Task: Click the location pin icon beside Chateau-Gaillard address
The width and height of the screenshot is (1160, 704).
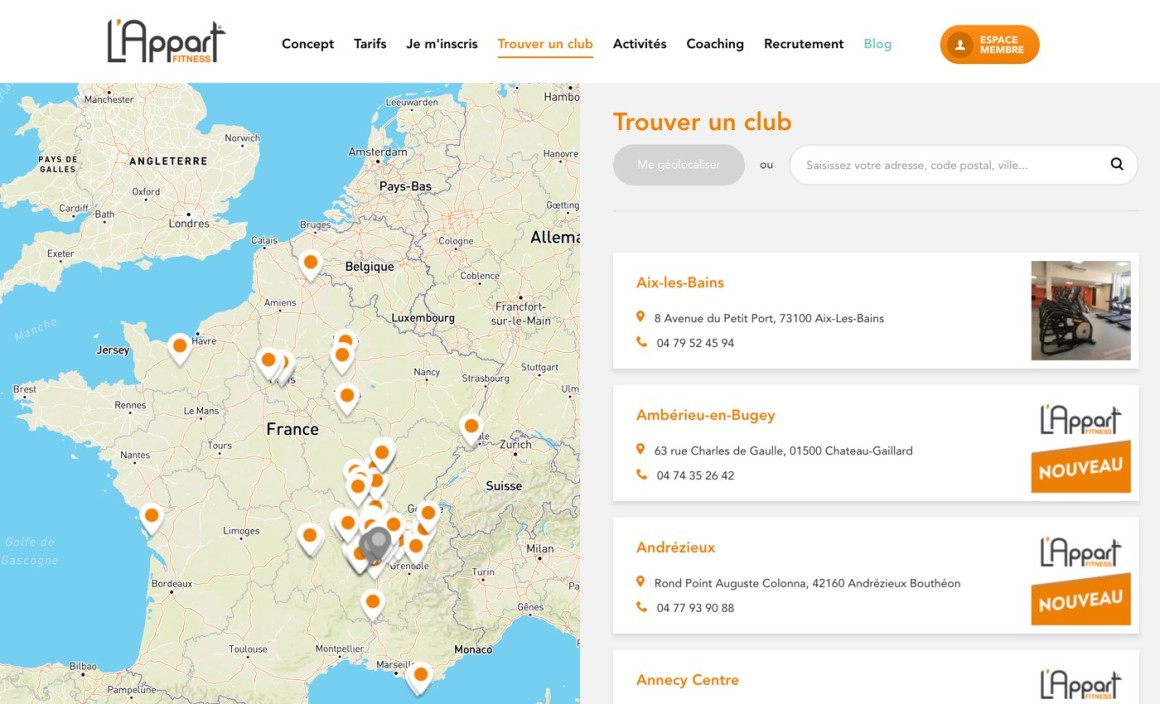Action: 641,450
